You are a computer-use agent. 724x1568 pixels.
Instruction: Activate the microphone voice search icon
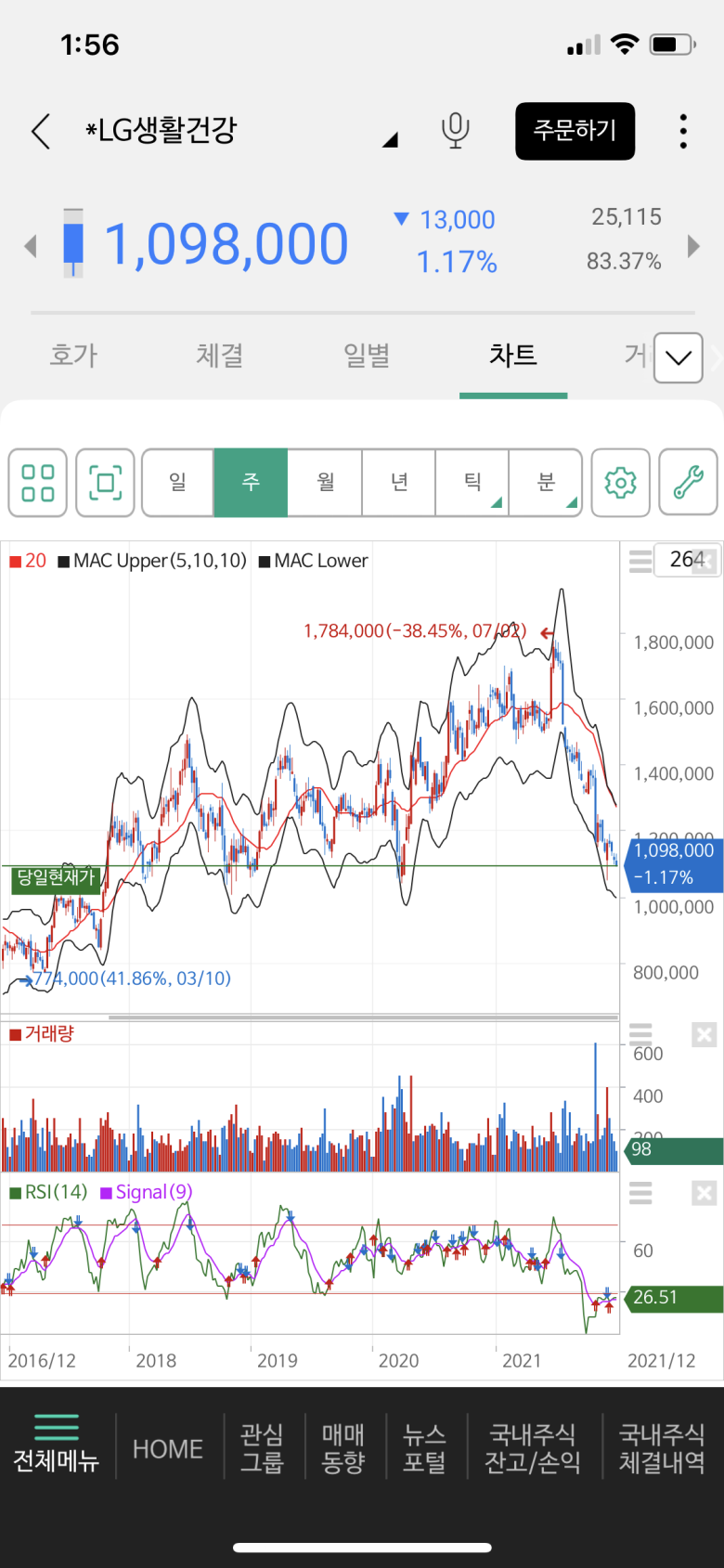pyautogui.click(x=455, y=131)
